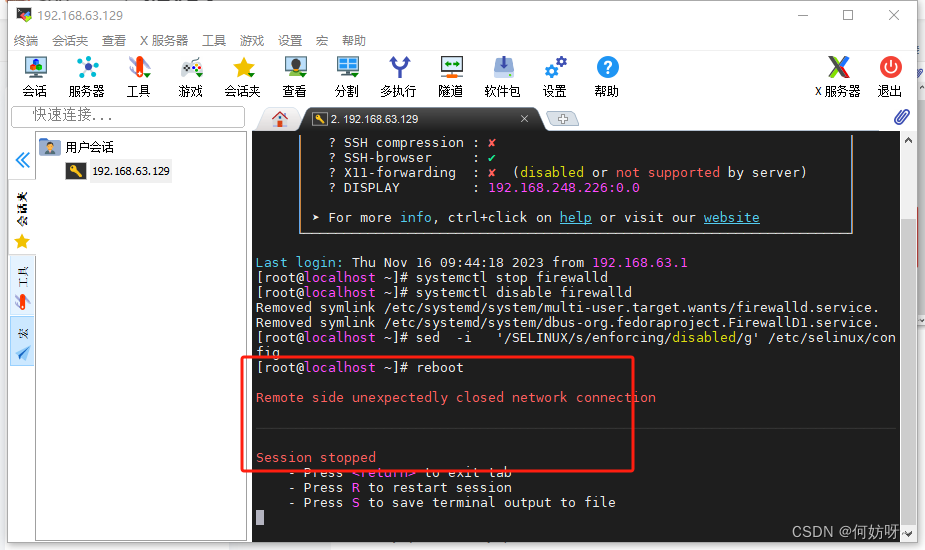Open the 终端 (Terminal) menu
The image size is (925, 550).
click(25, 41)
